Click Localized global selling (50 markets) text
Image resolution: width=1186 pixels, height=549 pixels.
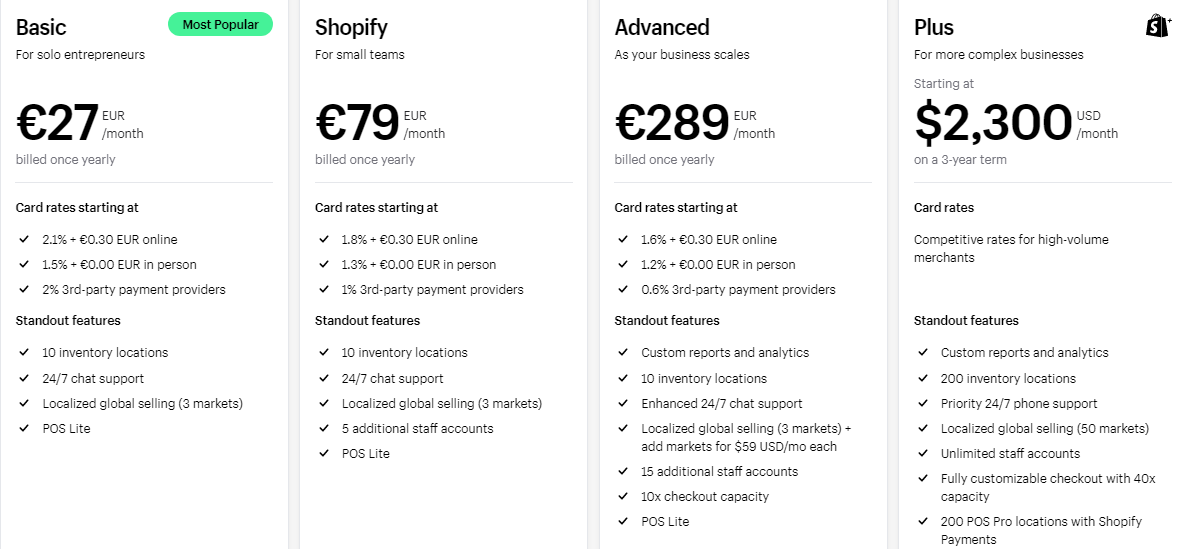click(x=1044, y=429)
